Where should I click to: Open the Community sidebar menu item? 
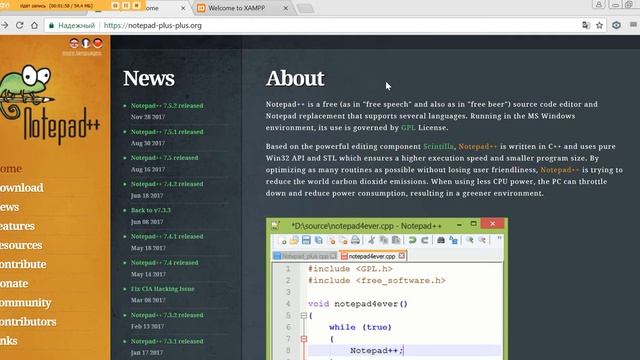25,302
